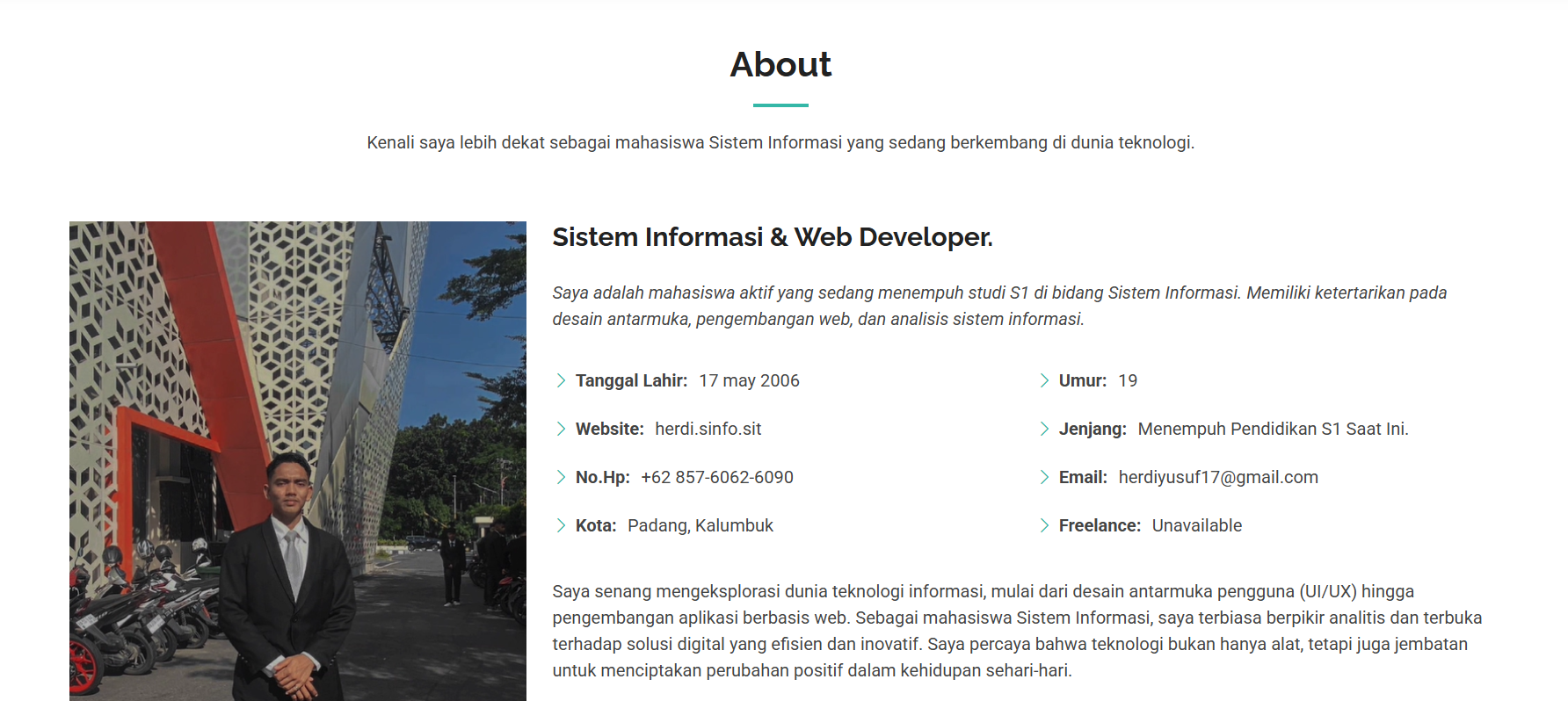Screen dimensions: 1568x701
Task: Click the Umur label
Action: [1083, 380]
